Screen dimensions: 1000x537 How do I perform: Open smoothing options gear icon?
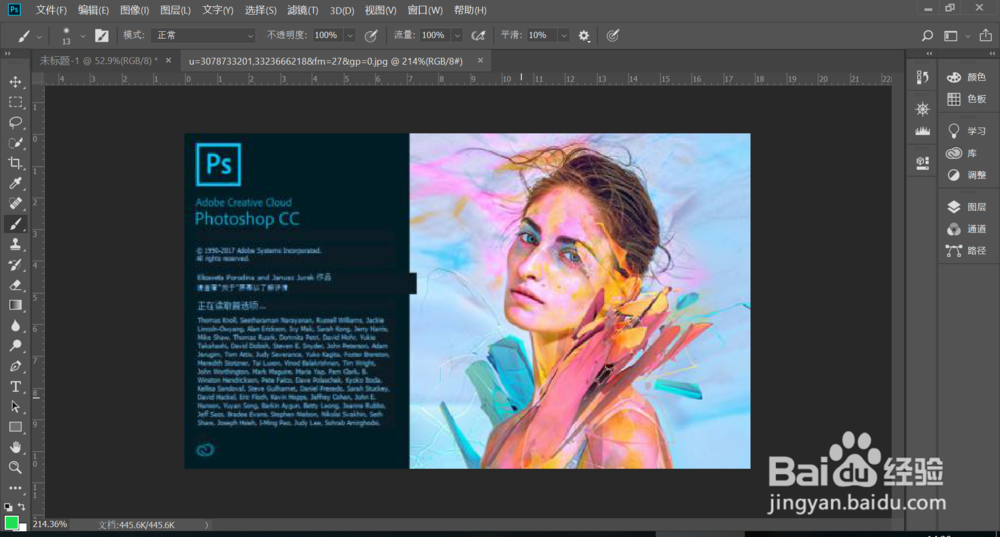tap(584, 36)
